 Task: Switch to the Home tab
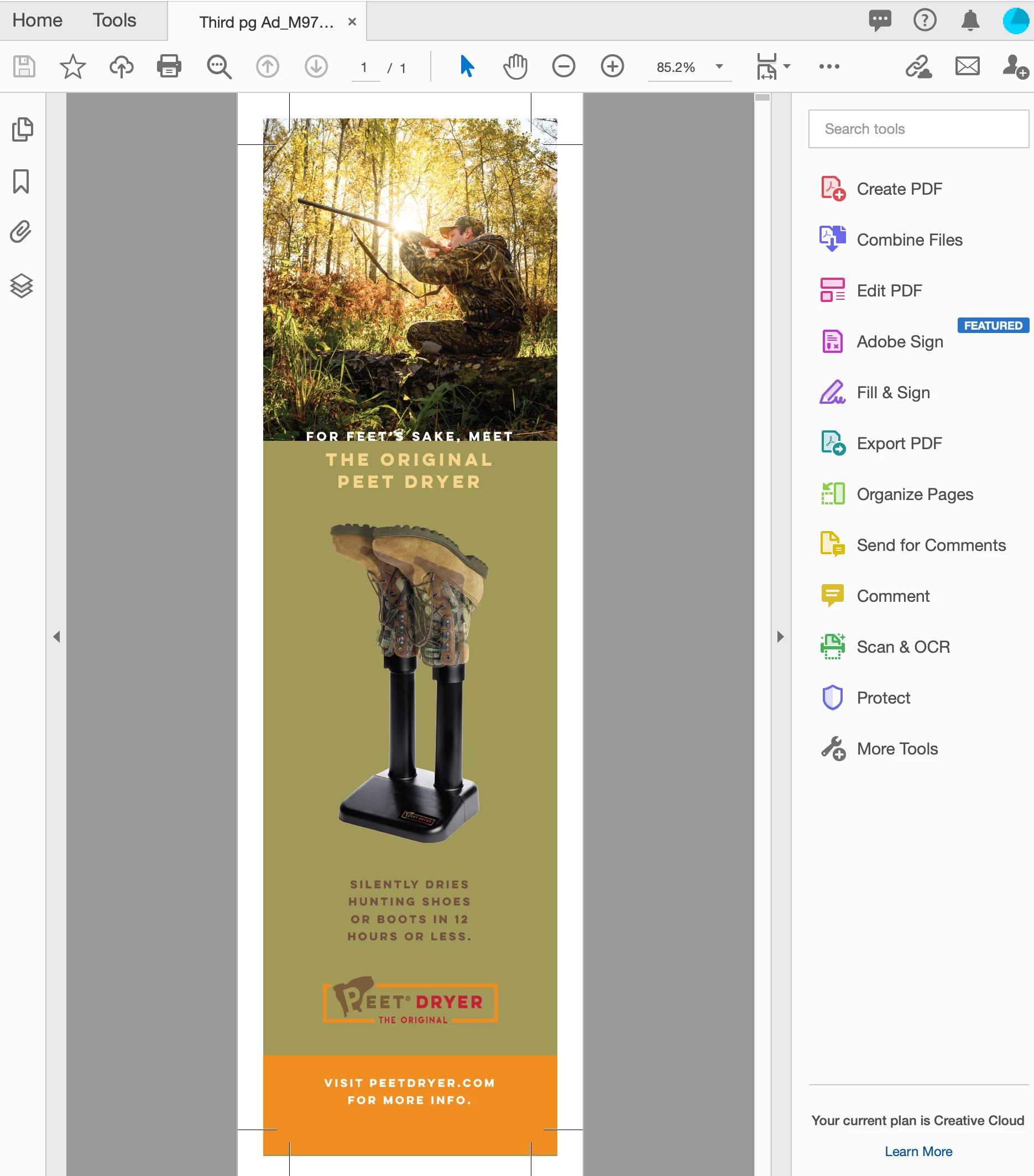tap(38, 20)
